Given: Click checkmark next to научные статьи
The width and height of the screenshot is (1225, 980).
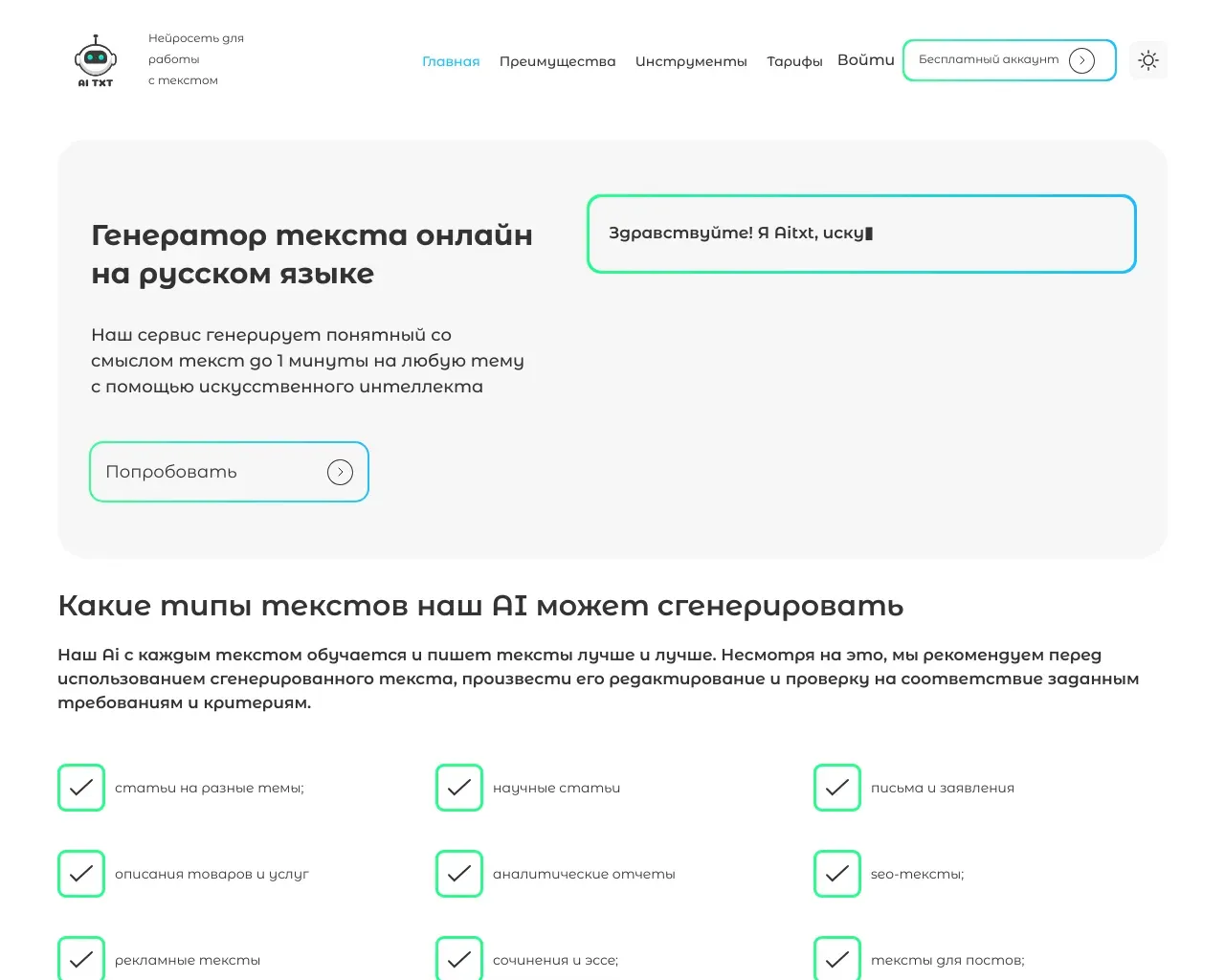Looking at the screenshot, I should pos(459,788).
